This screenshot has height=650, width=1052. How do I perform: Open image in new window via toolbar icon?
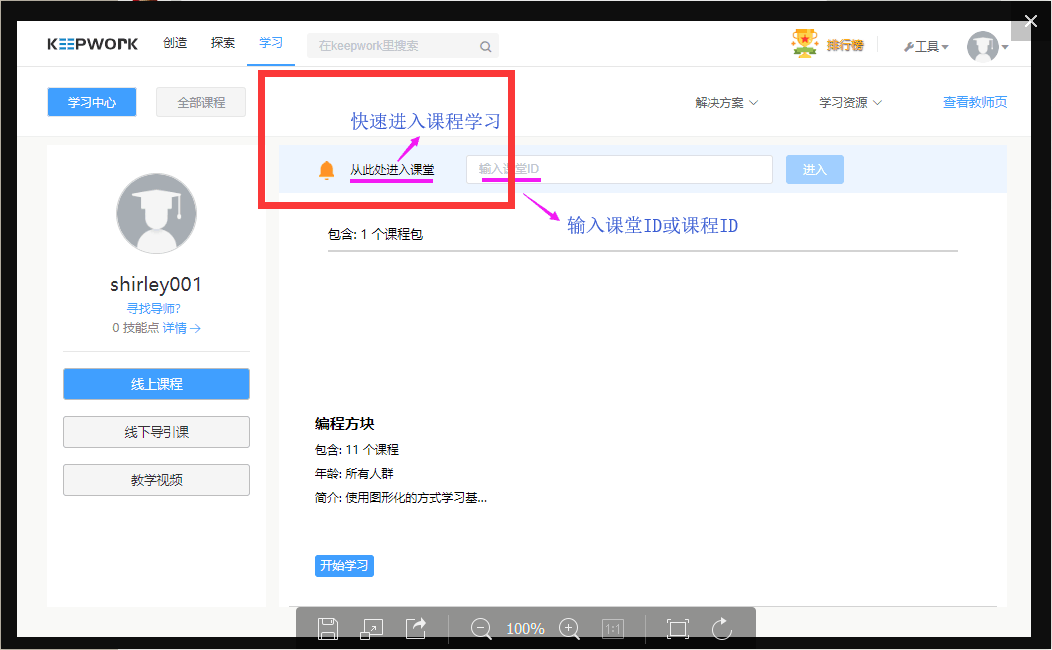371,628
